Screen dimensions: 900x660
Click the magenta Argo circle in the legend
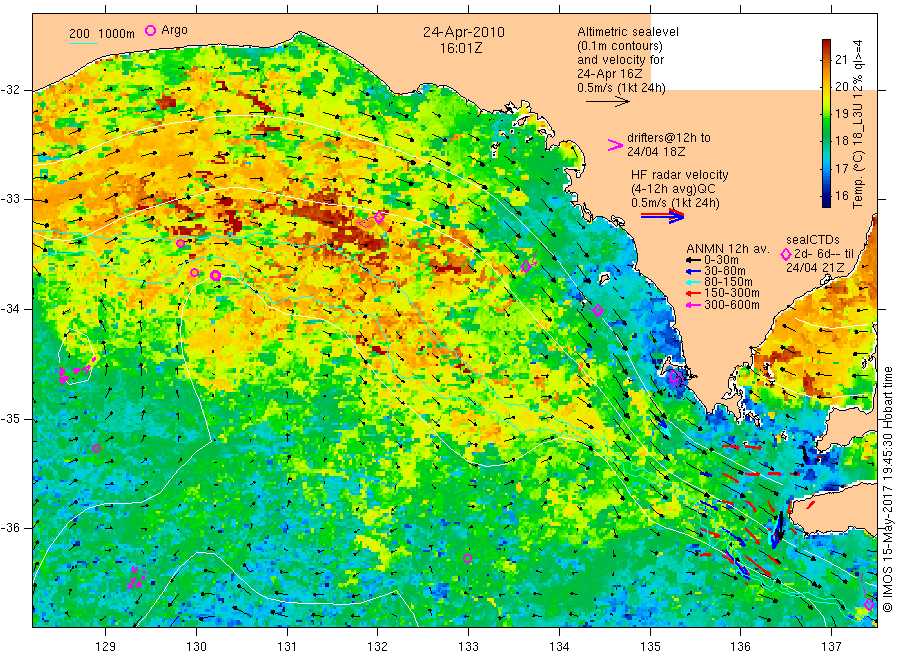pyautogui.click(x=150, y=30)
